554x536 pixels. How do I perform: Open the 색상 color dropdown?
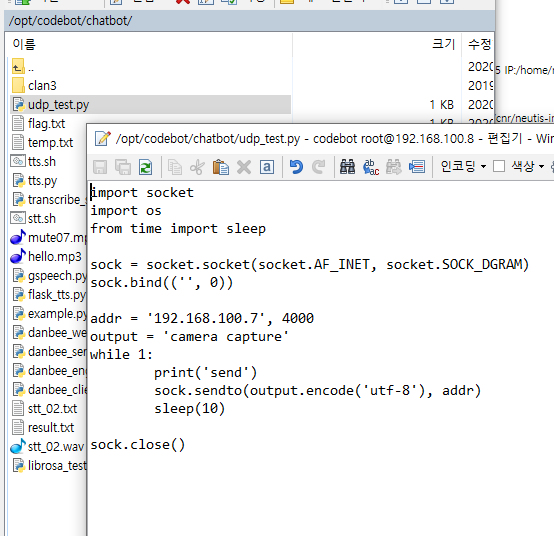(528, 166)
